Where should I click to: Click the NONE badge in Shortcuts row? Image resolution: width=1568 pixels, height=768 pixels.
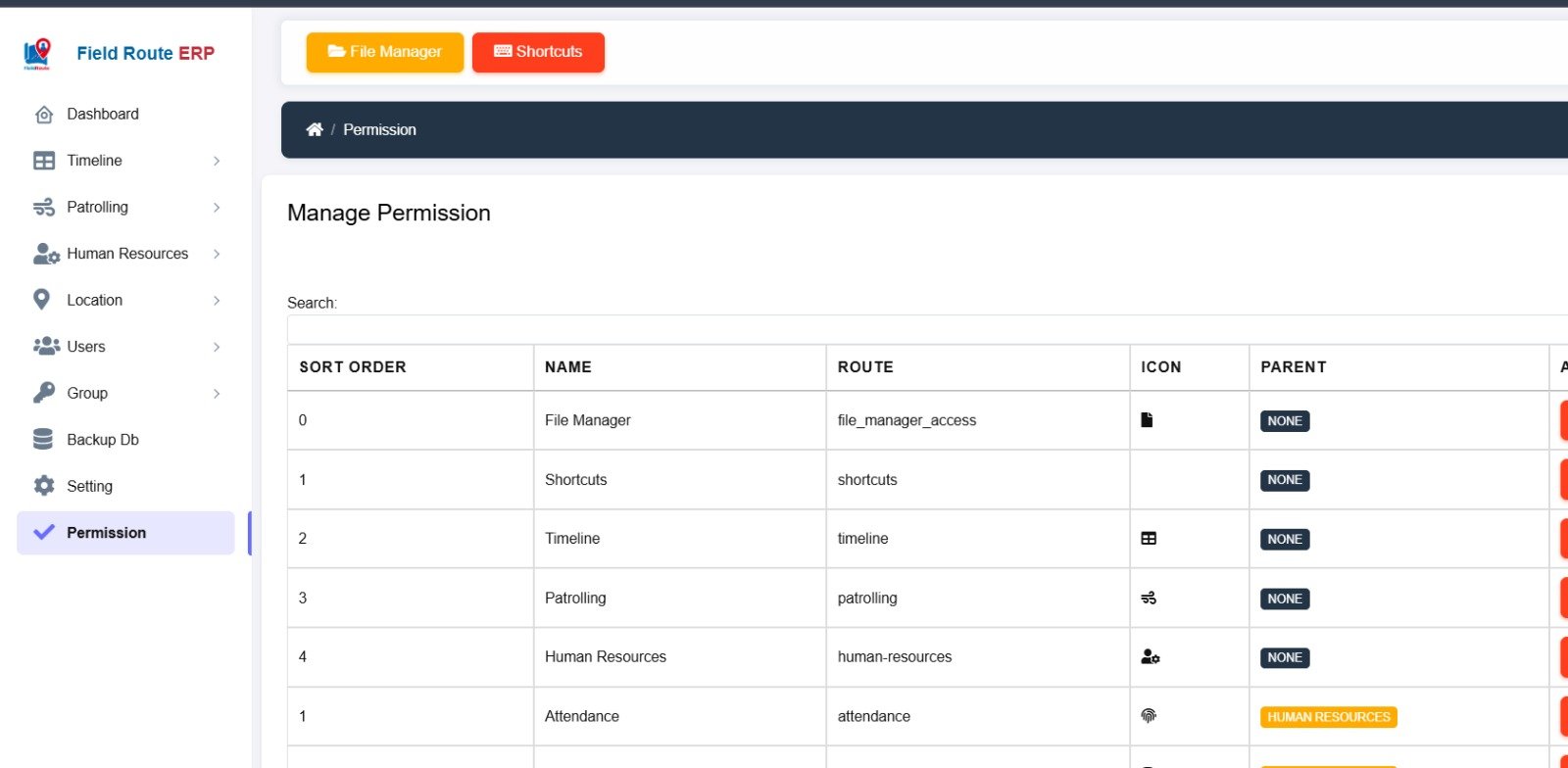(1285, 480)
